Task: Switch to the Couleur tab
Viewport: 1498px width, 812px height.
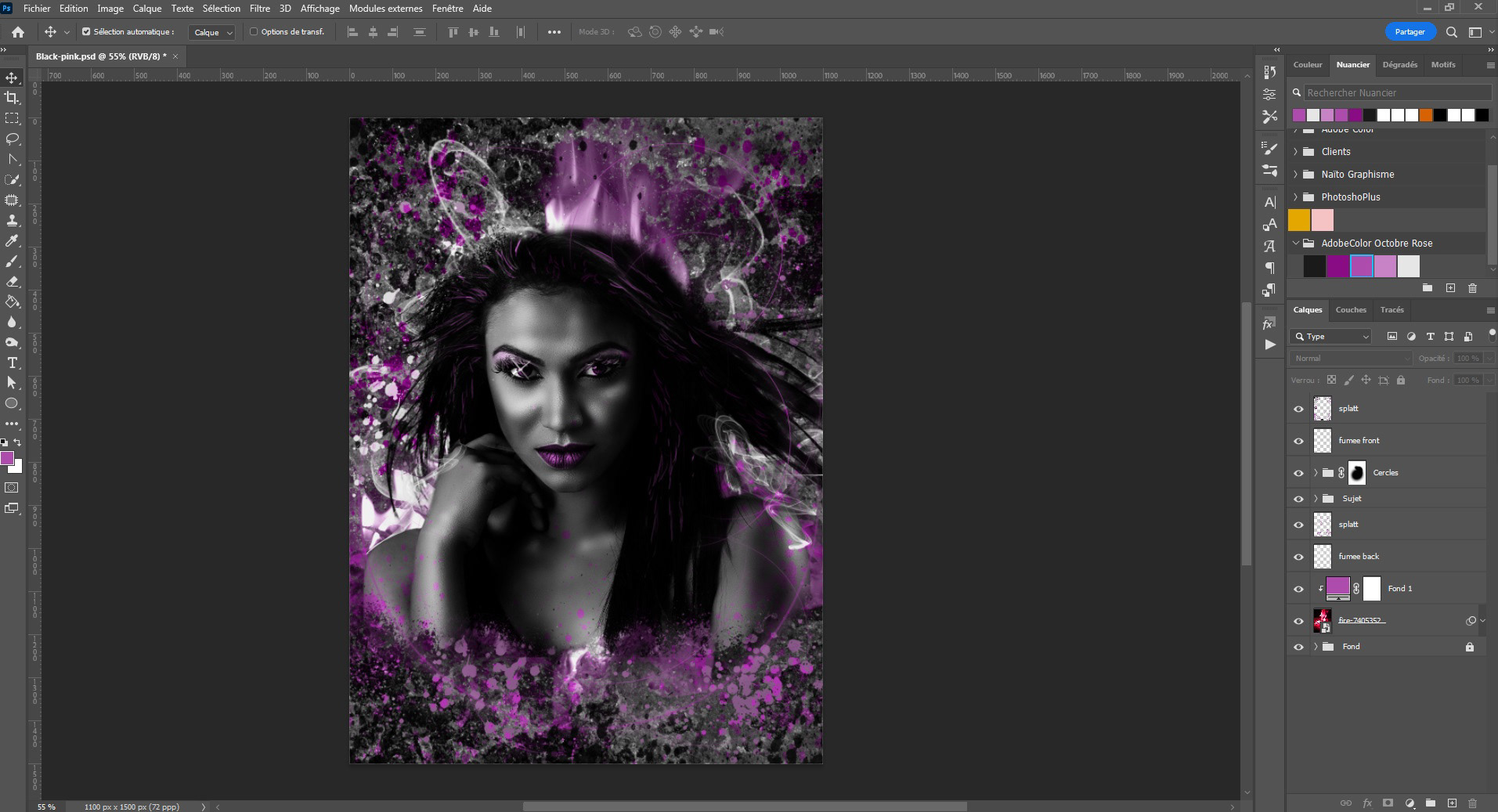Action: click(1307, 65)
